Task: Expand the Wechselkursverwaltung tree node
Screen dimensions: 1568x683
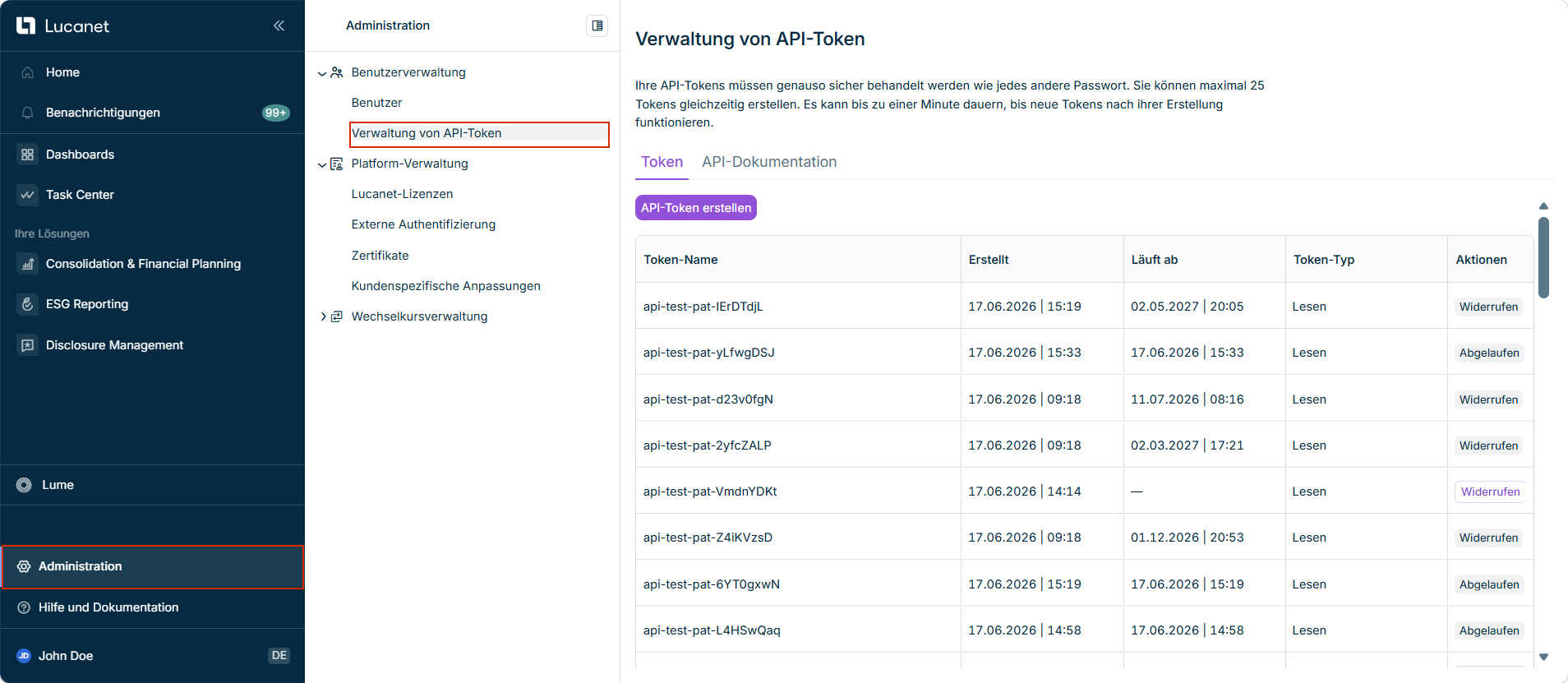Action: (323, 316)
